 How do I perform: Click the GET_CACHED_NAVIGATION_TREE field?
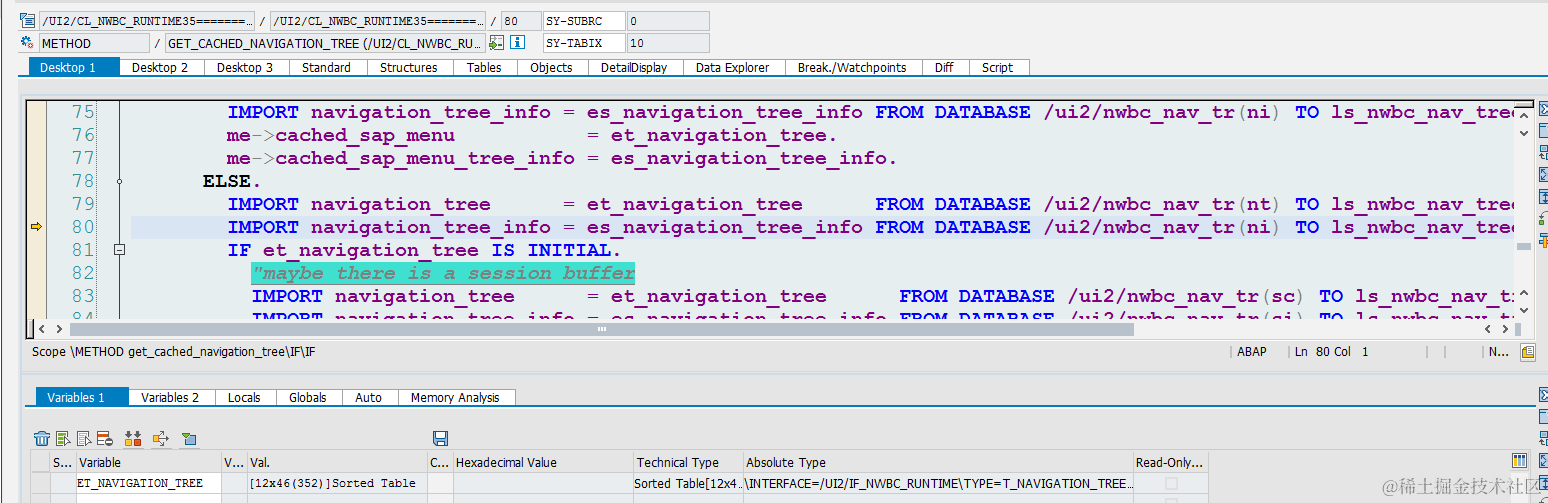(x=325, y=43)
